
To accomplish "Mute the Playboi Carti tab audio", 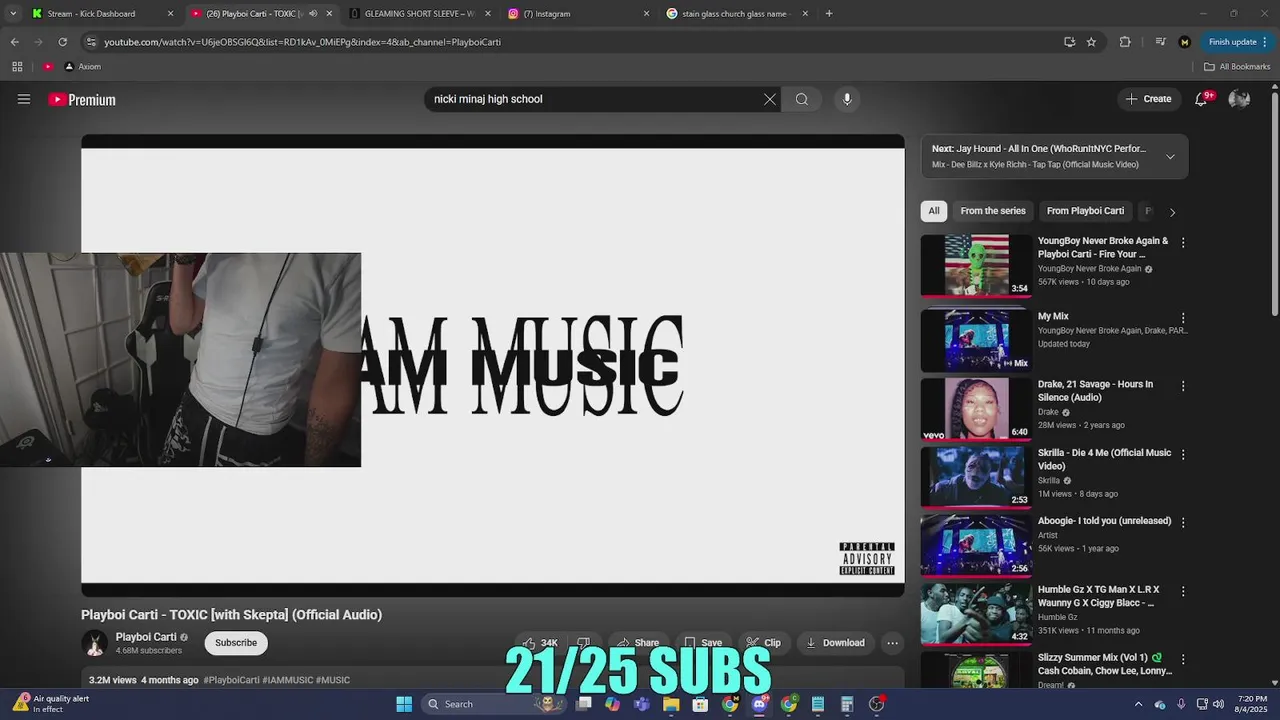I will (x=313, y=14).
